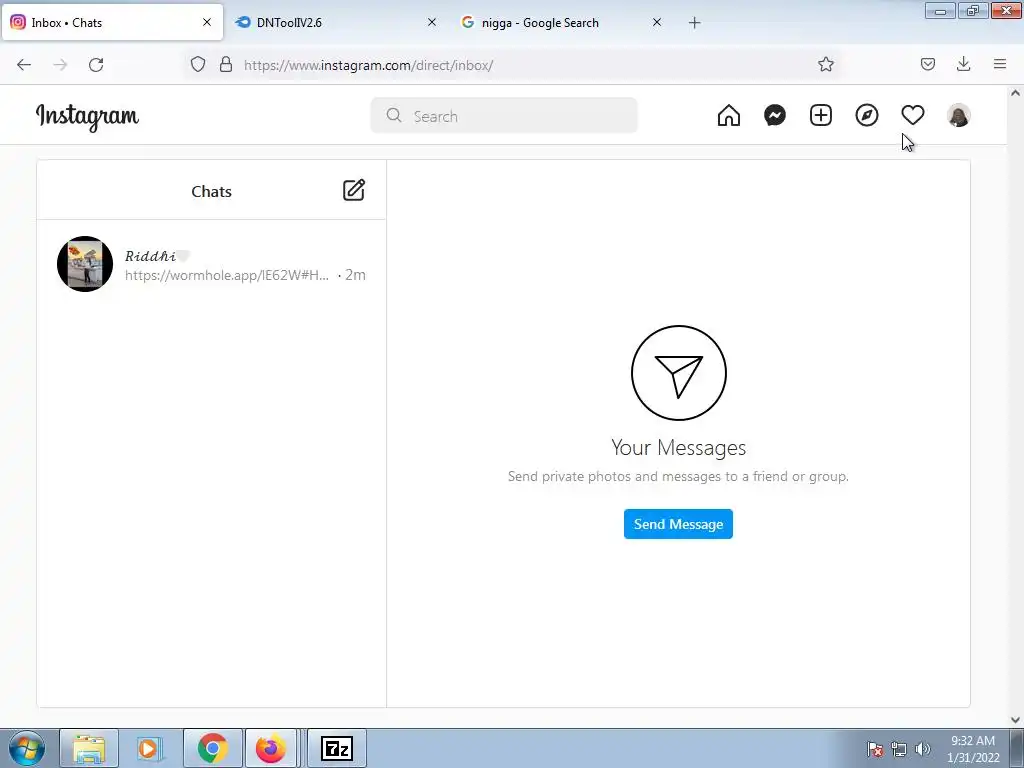Launch Google Chrome from taskbar
Image resolution: width=1024 pixels, height=768 pixels.
tap(213, 748)
